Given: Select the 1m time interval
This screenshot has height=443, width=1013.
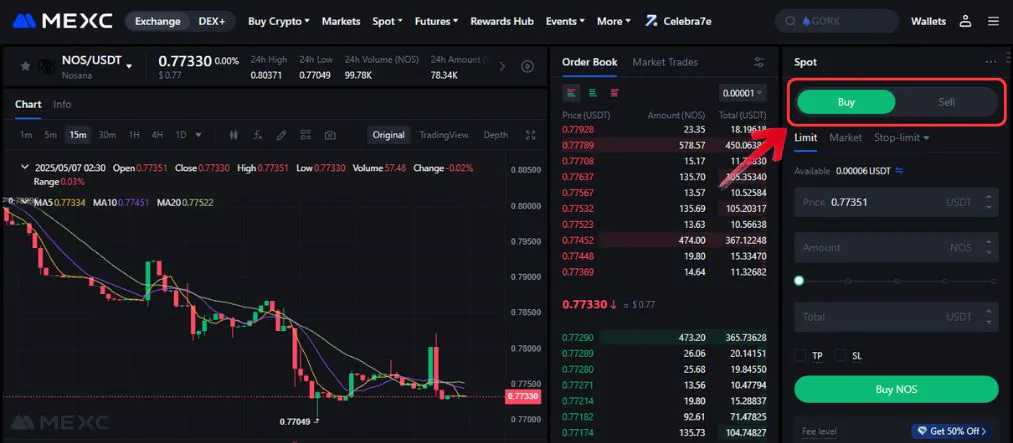Looking at the screenshot, I should 26,135.
